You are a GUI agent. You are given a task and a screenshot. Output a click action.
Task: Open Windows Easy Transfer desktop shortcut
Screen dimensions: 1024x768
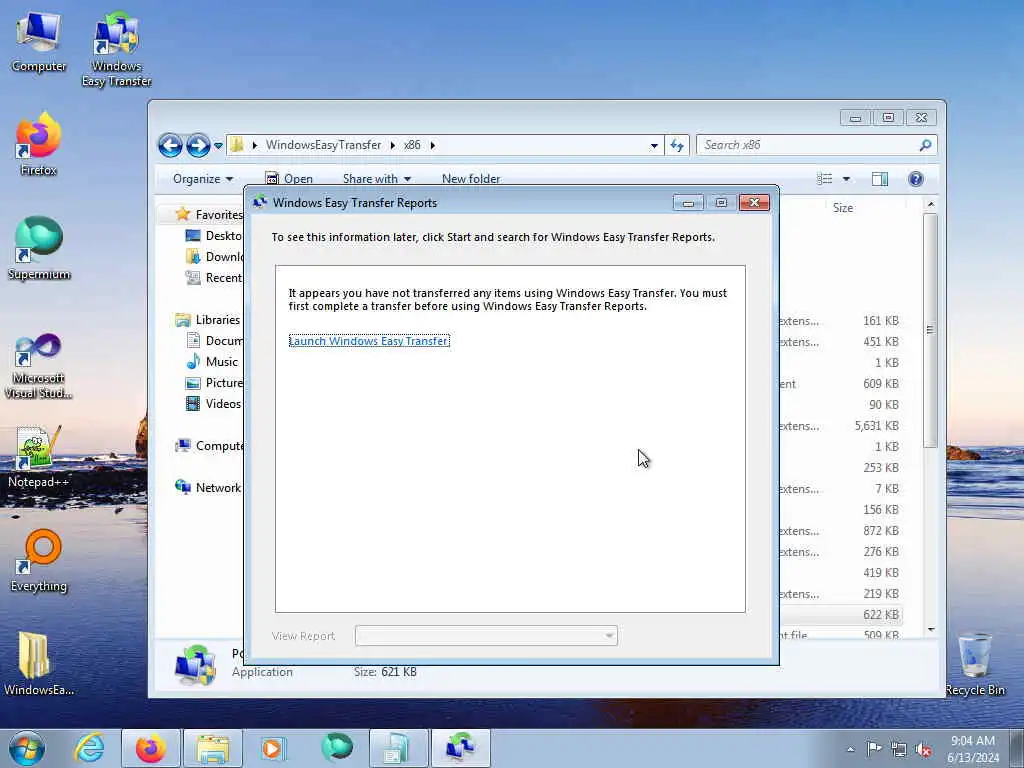tap(116, 49)
